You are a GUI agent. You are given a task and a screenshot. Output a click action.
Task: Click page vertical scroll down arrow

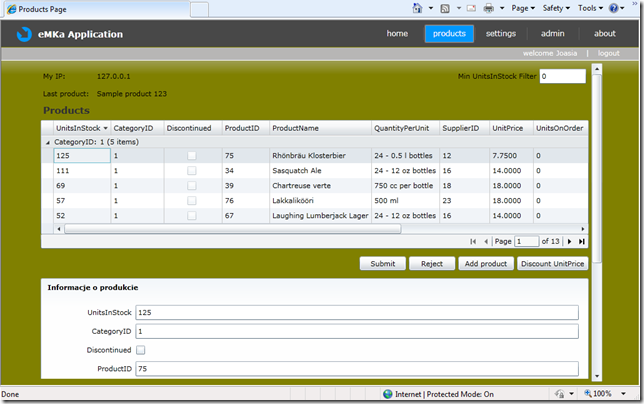tap(597, 376)
